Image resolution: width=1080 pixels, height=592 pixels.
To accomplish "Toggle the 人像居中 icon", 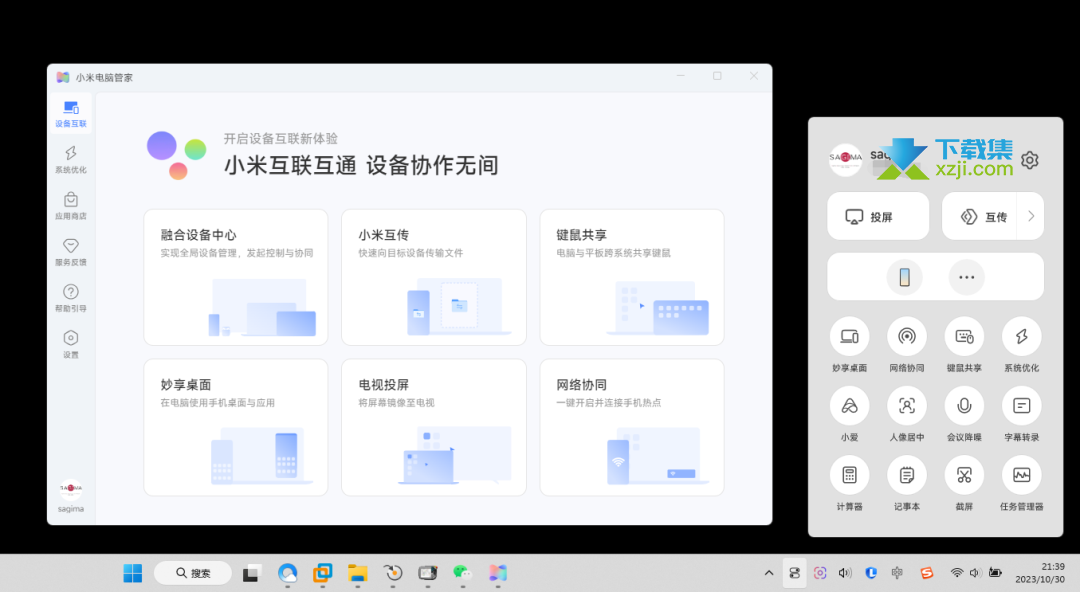I will pyautogui.click(x=906, y=406).
